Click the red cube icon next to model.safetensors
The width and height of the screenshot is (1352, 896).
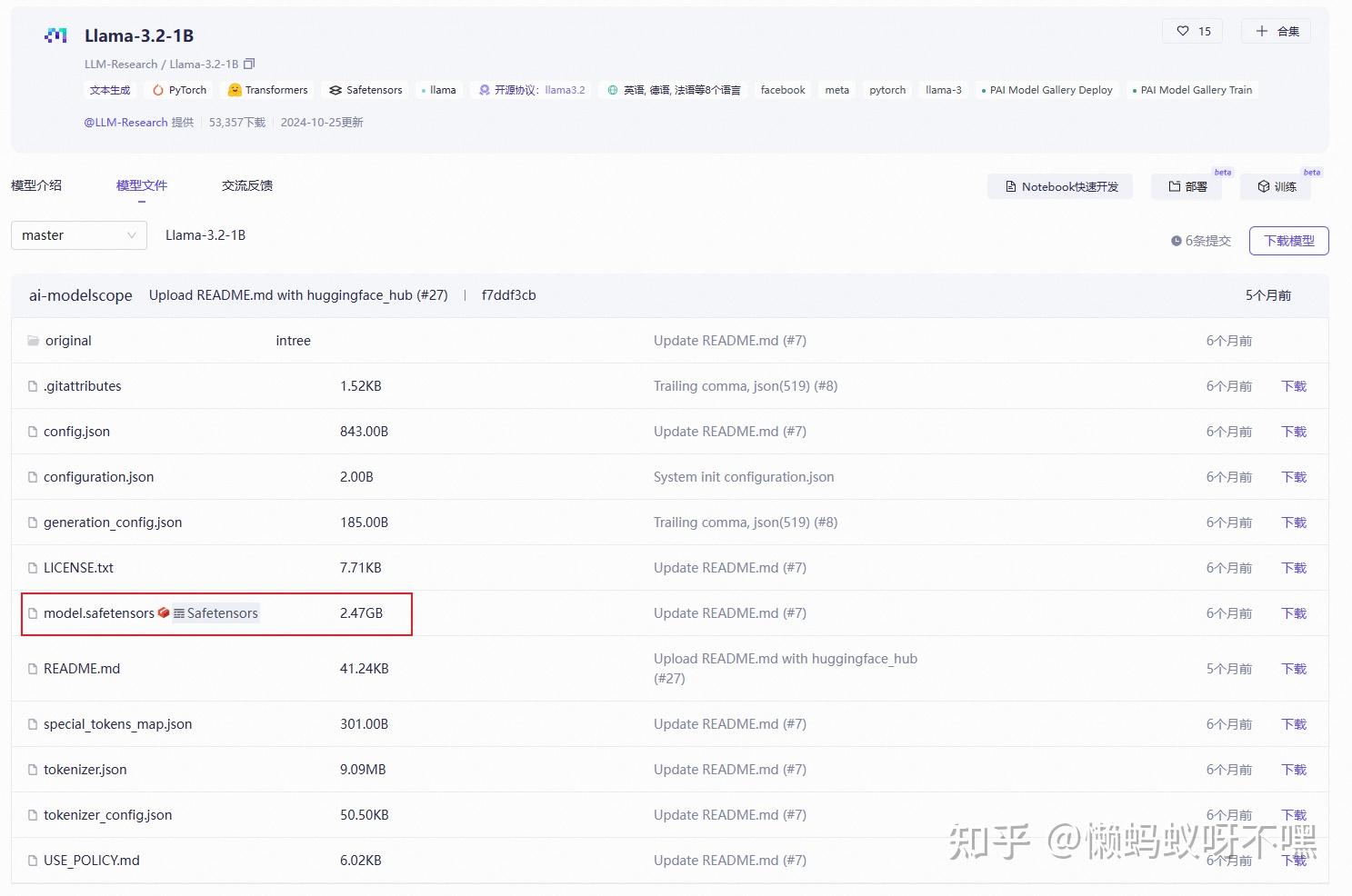click(x=164, y=612)
